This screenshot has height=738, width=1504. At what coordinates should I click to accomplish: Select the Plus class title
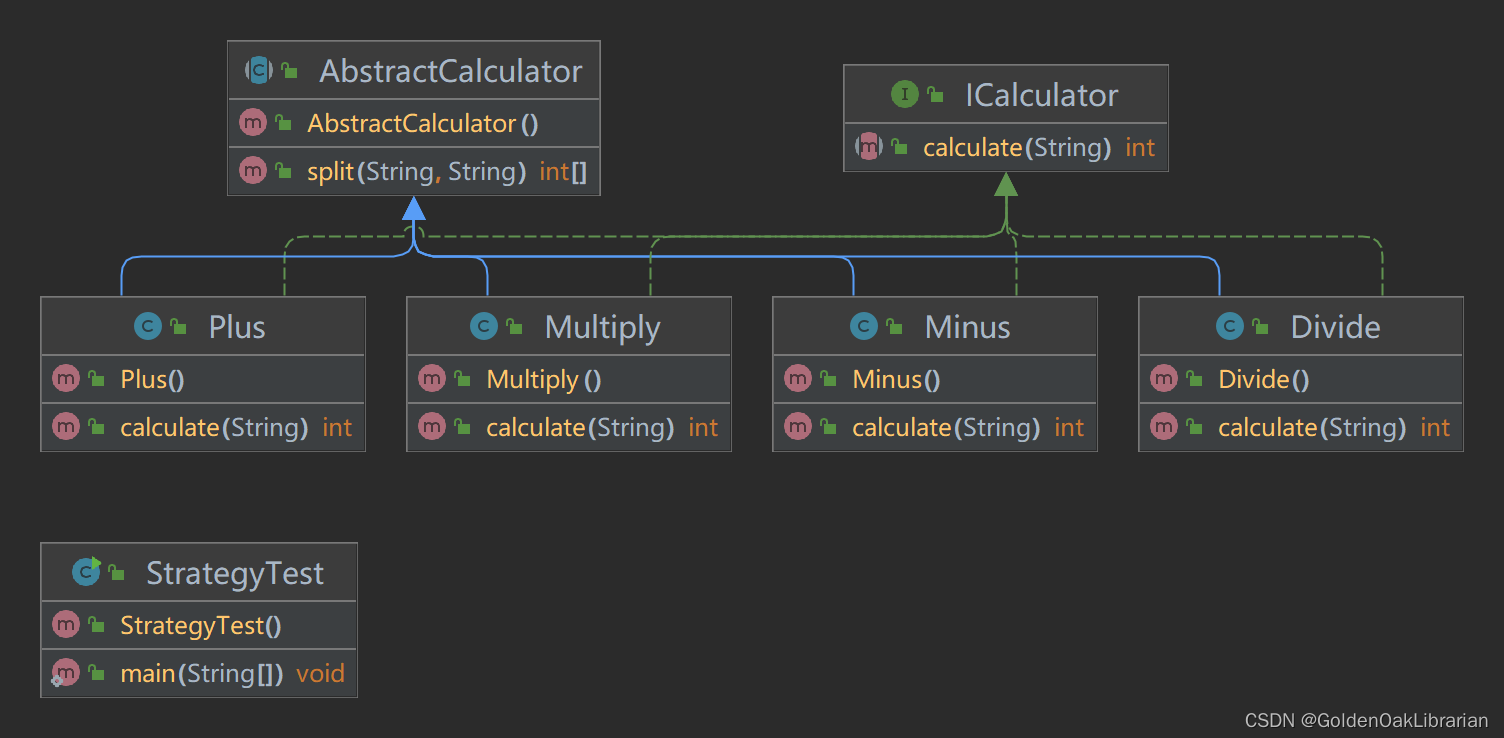tap(237, 327)
